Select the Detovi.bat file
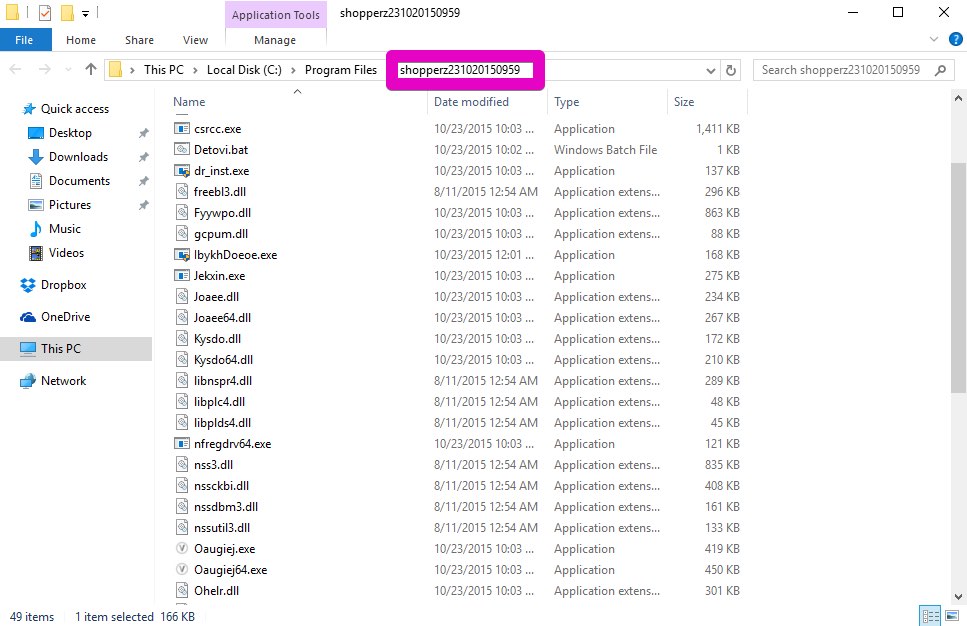967x626 pixels. click(221, 150)
